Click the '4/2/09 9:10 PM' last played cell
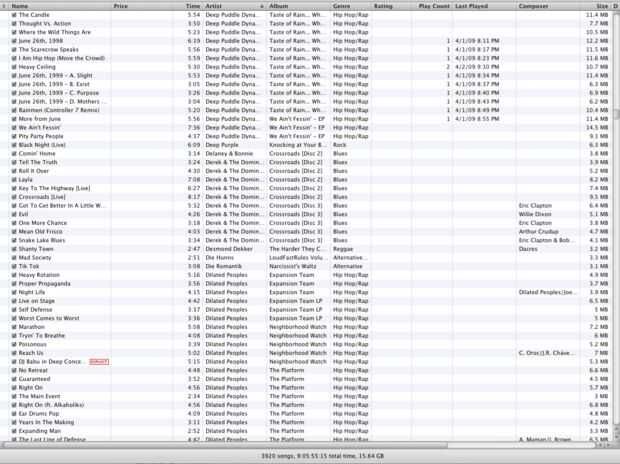 click(477, 67)
